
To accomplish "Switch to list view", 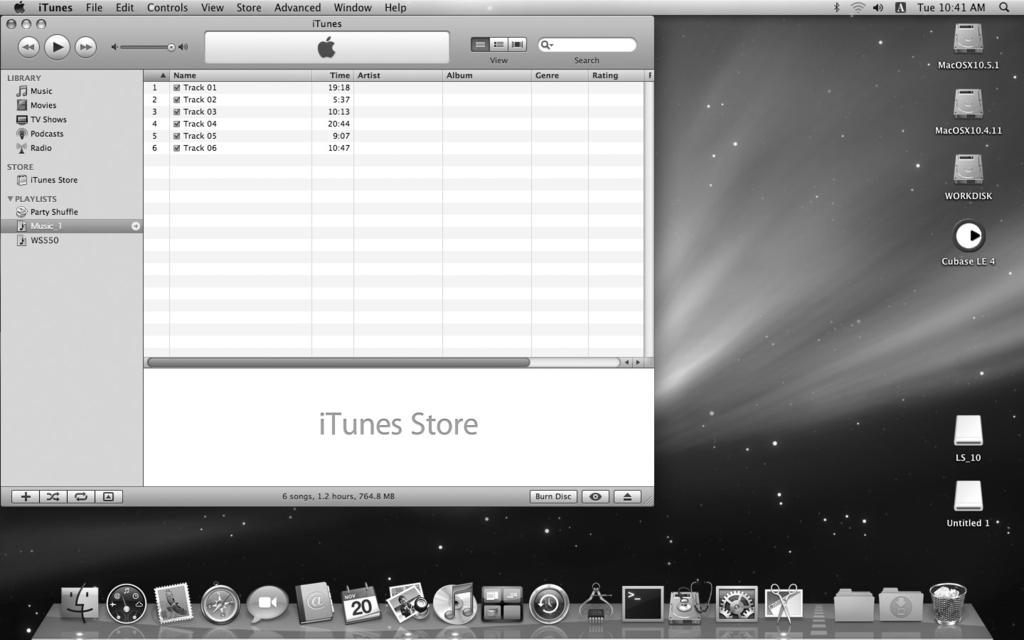I will pyautogui.click(x=480, y=44).
